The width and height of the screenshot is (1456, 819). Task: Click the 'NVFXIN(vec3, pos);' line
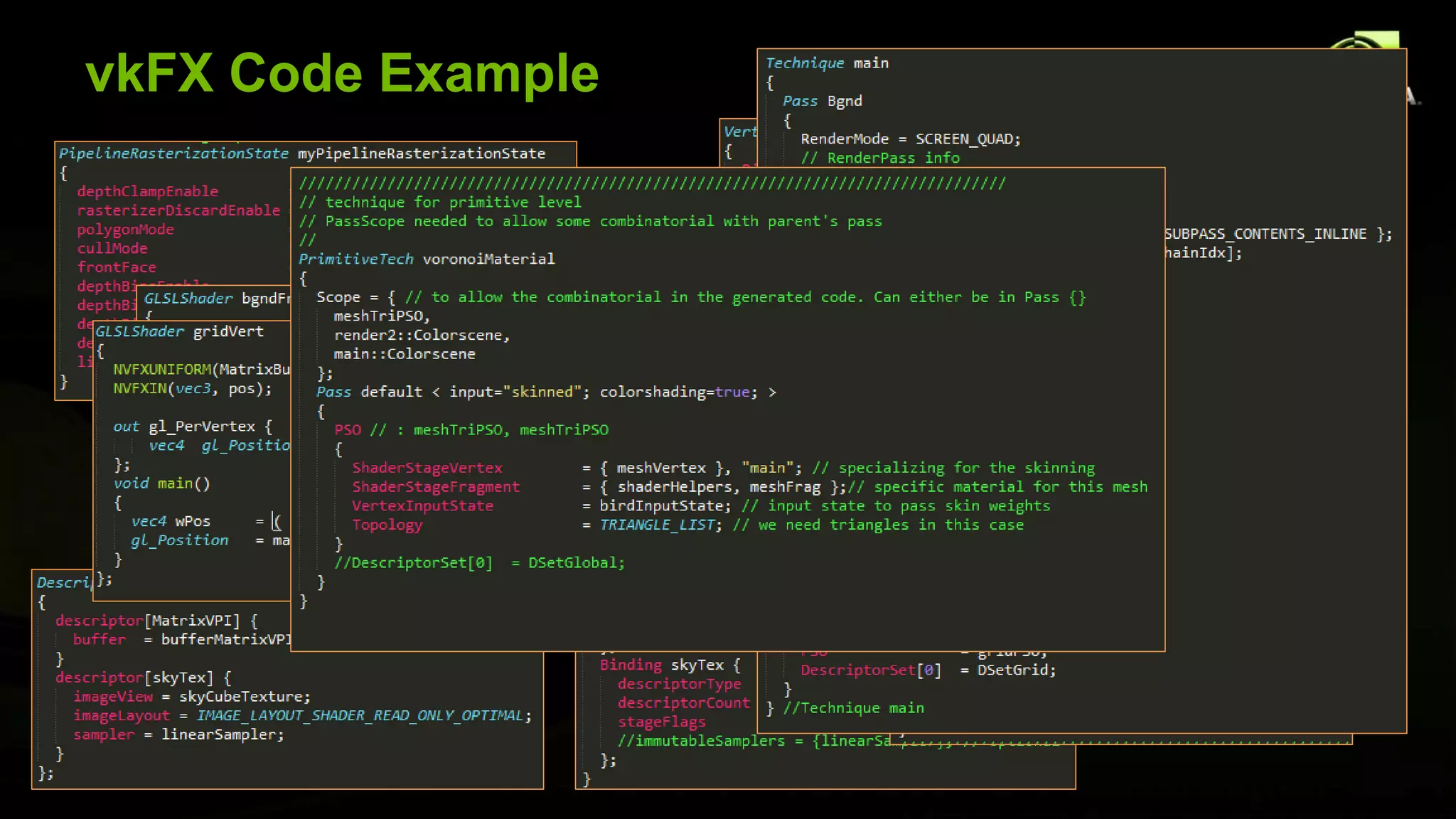pyautogui.click(x=192, y=389)
